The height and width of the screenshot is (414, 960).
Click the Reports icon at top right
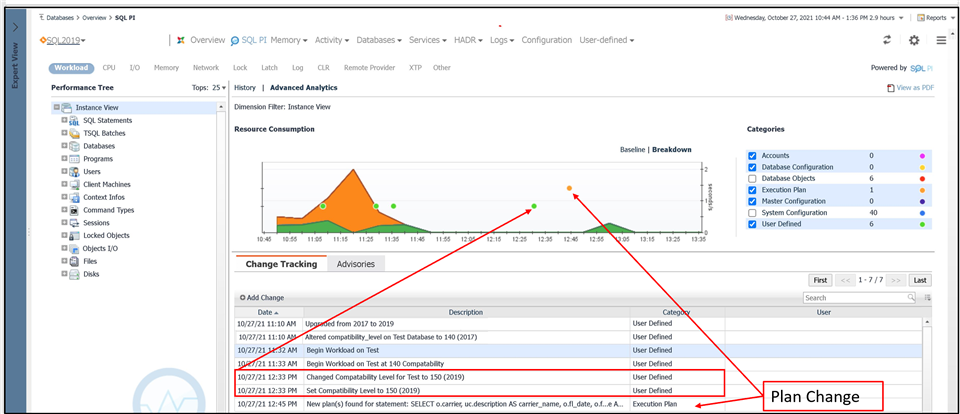pos(921,18)
